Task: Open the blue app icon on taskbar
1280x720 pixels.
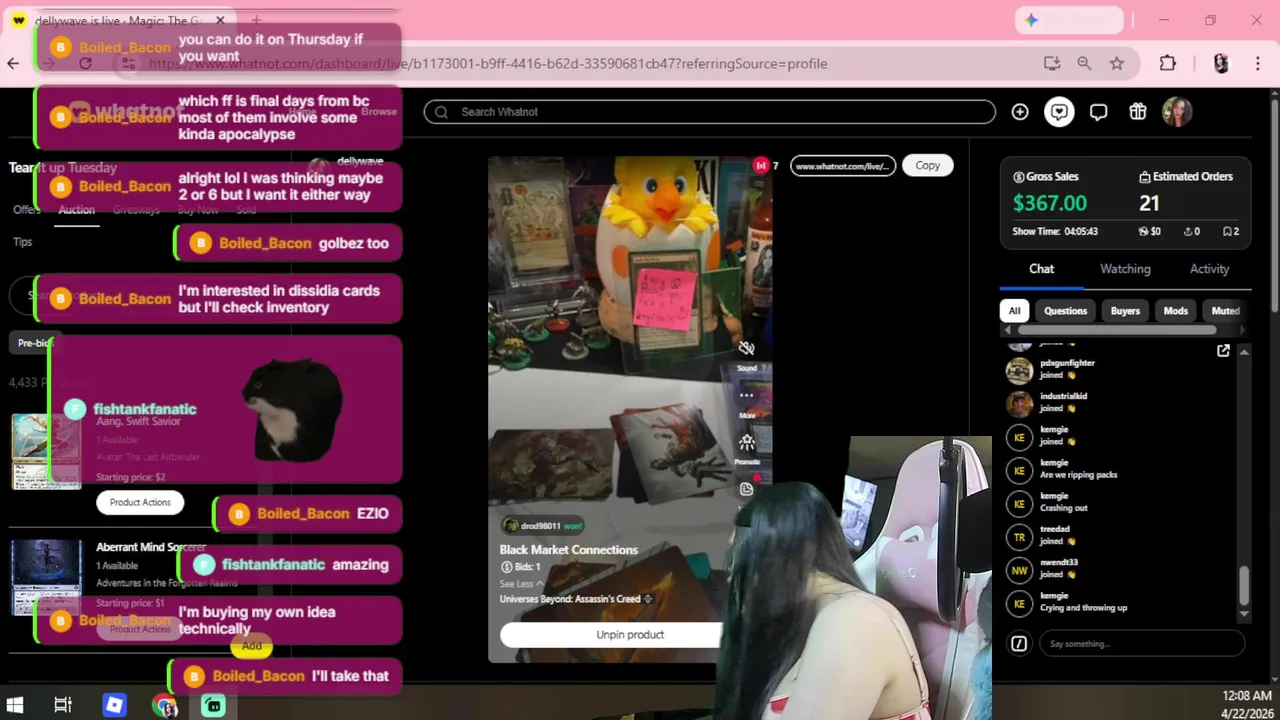Action: point(114,705)
